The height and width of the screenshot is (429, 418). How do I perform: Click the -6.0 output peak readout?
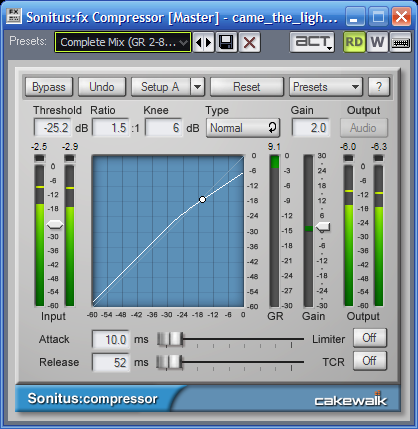tap(348, 147)
